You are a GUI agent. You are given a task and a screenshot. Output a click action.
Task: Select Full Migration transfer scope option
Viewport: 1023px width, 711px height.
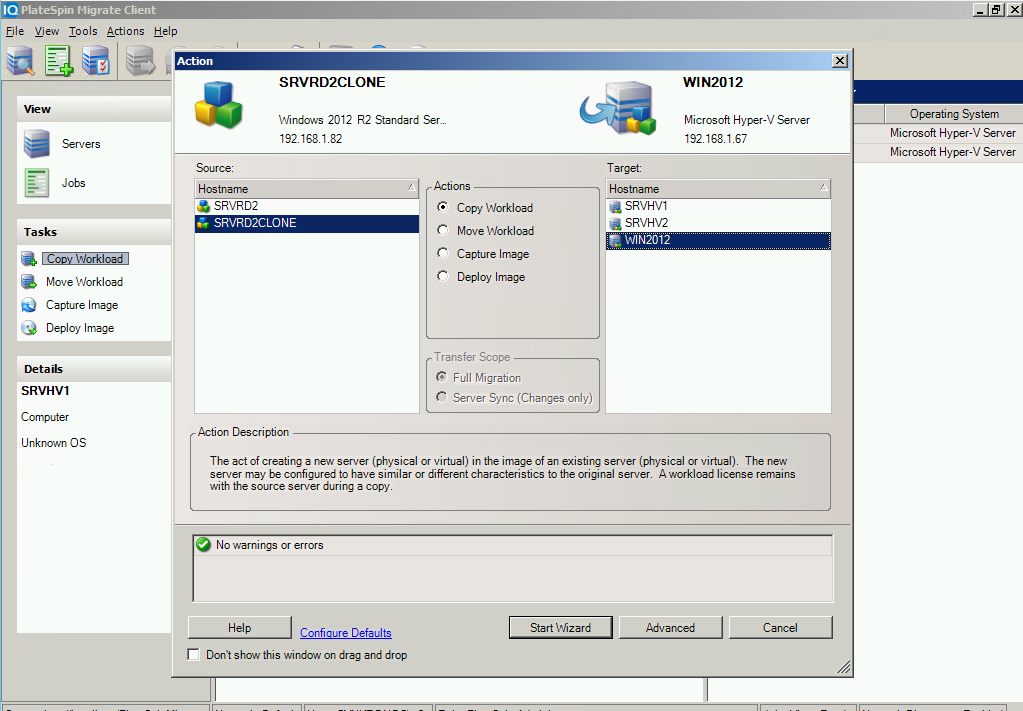pos(442,377)
